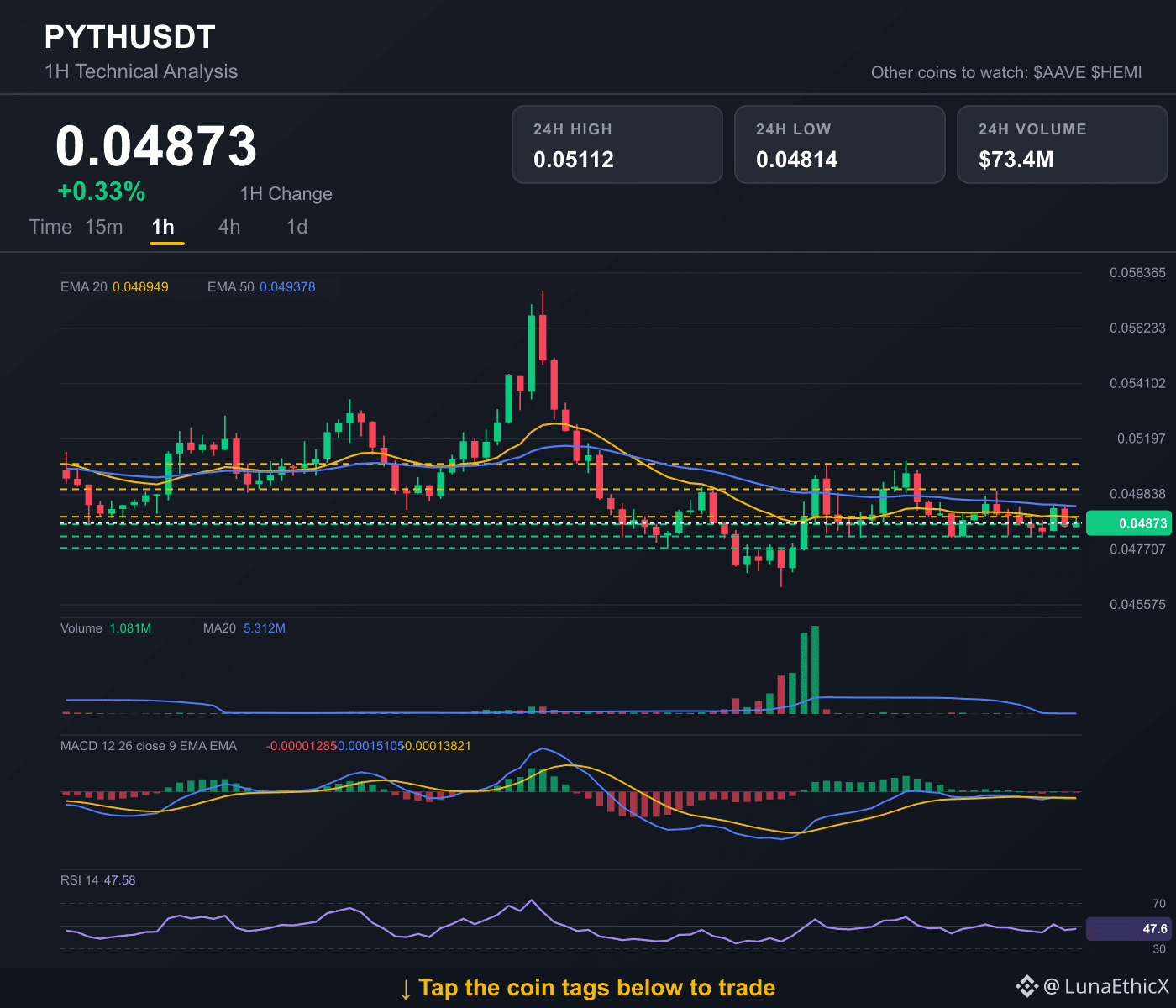Click the EMA 50 value 0.049378
This screenshot has height=1008, width=1176.
(287, 287)
